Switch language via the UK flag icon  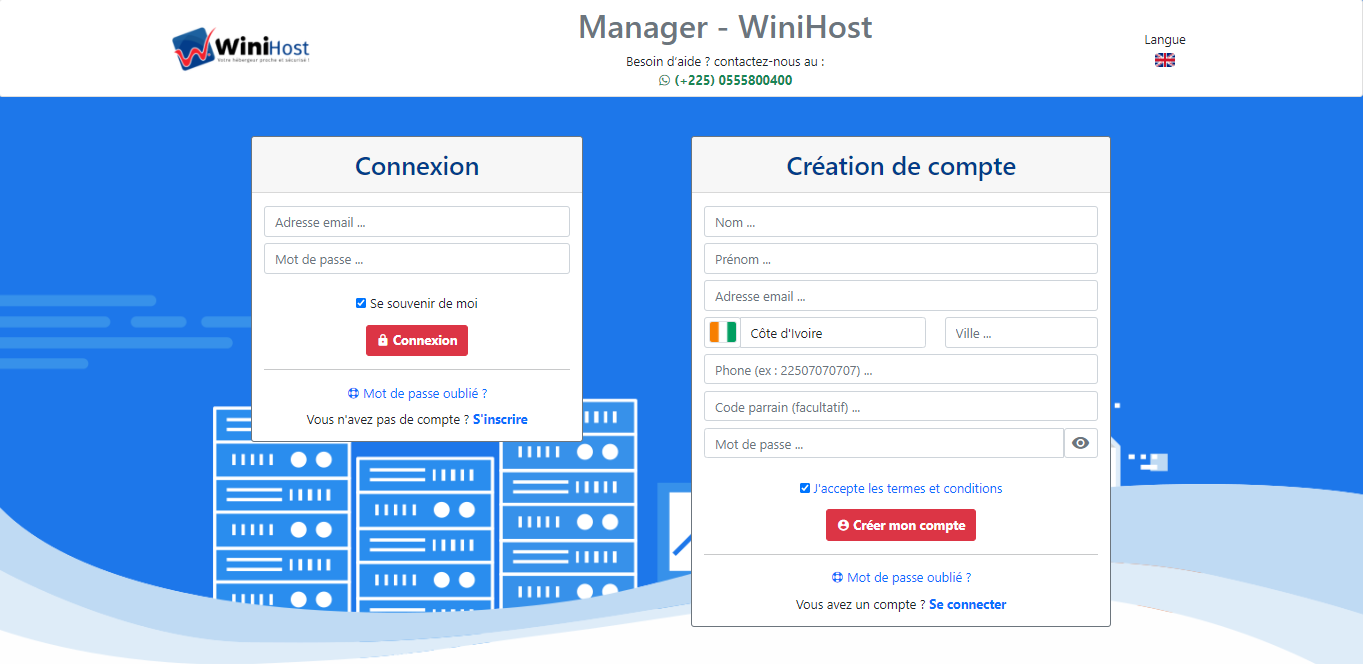point(1165,60)
